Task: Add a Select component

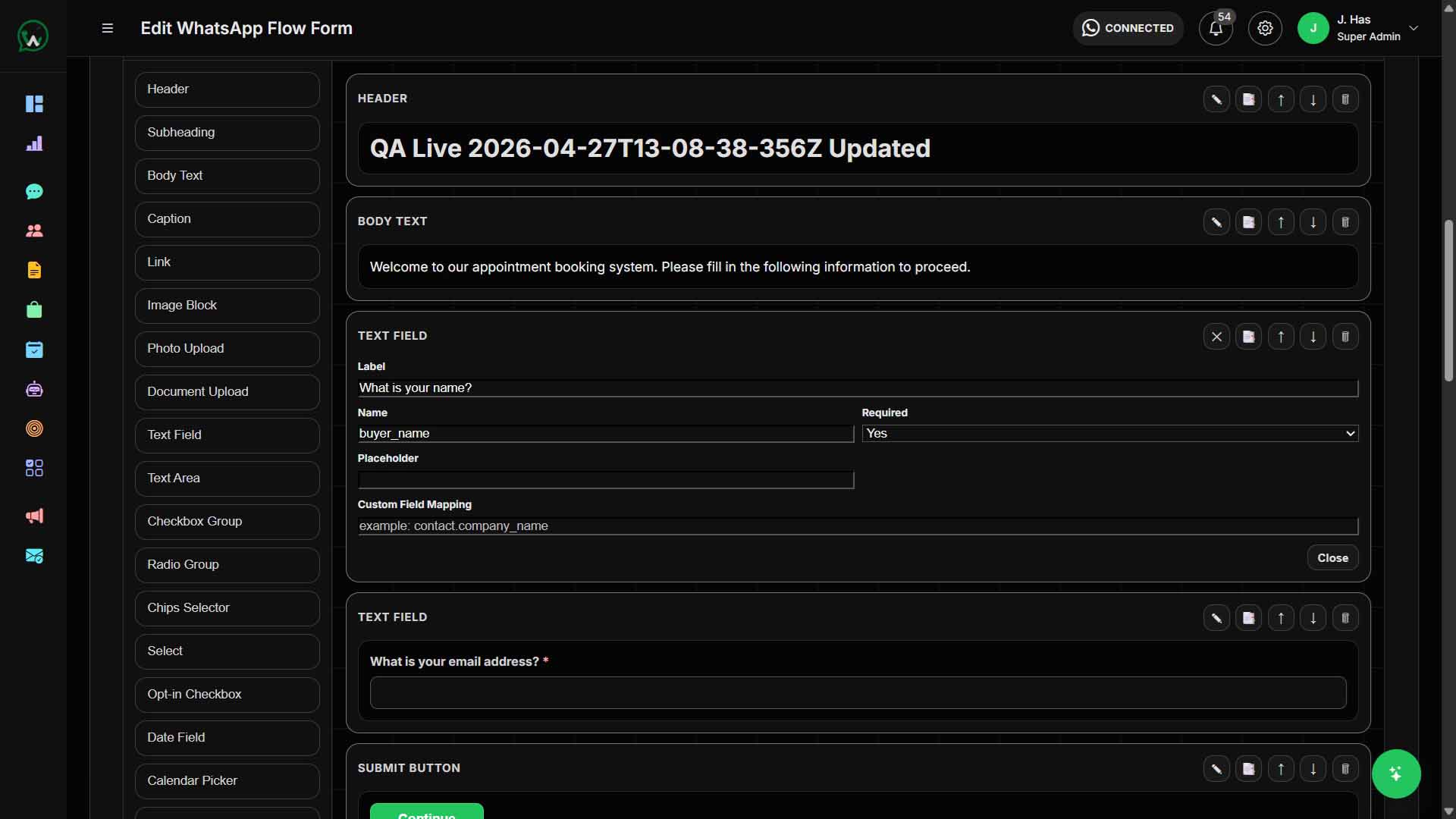Action: point(227,651)
